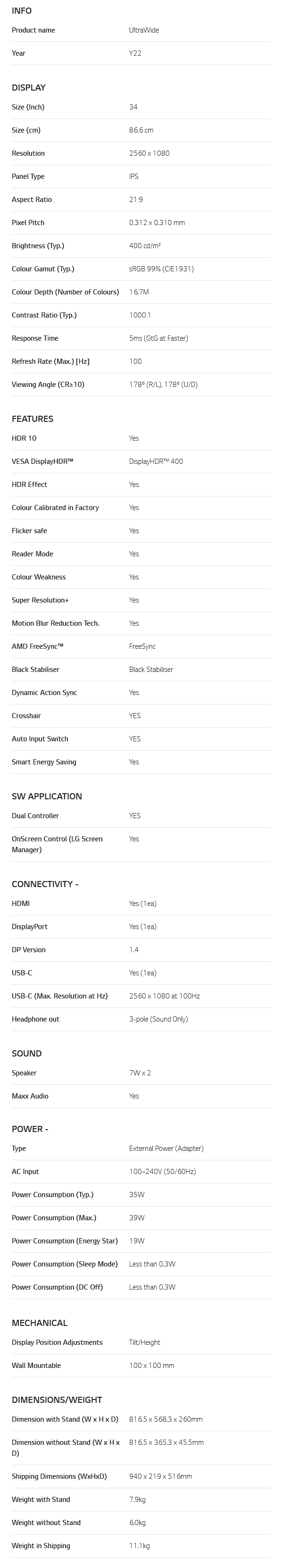Click the DisplayHDR 400 value

click(156, 461)
